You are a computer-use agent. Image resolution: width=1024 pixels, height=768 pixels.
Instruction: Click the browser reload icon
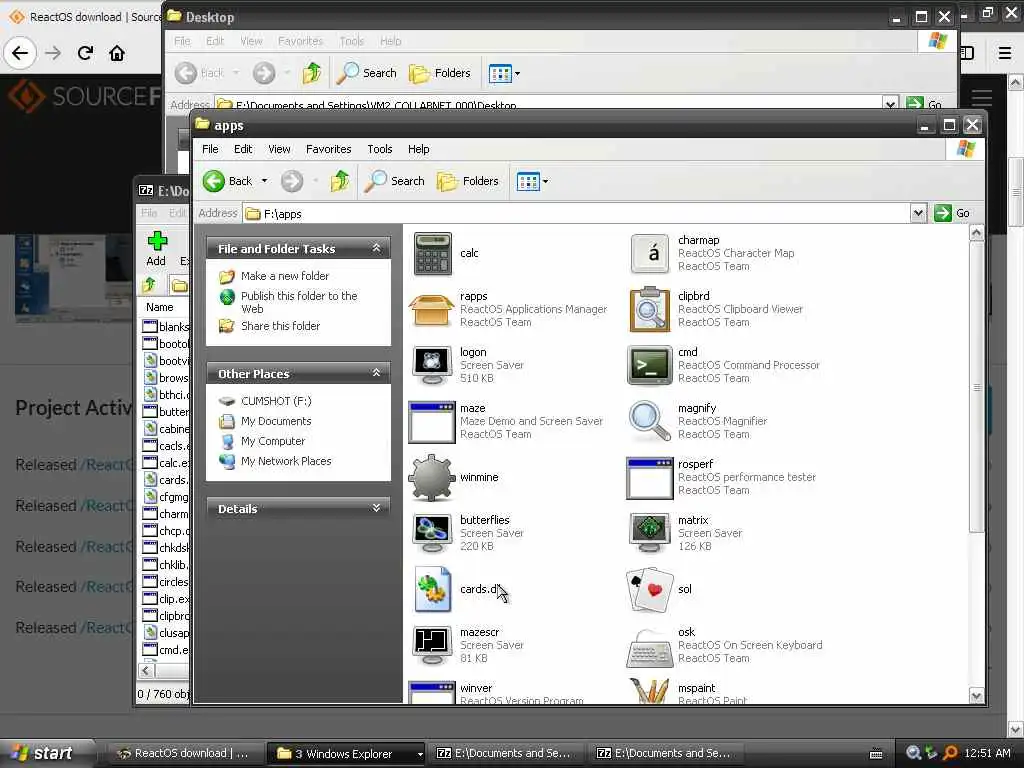[85, 53]
